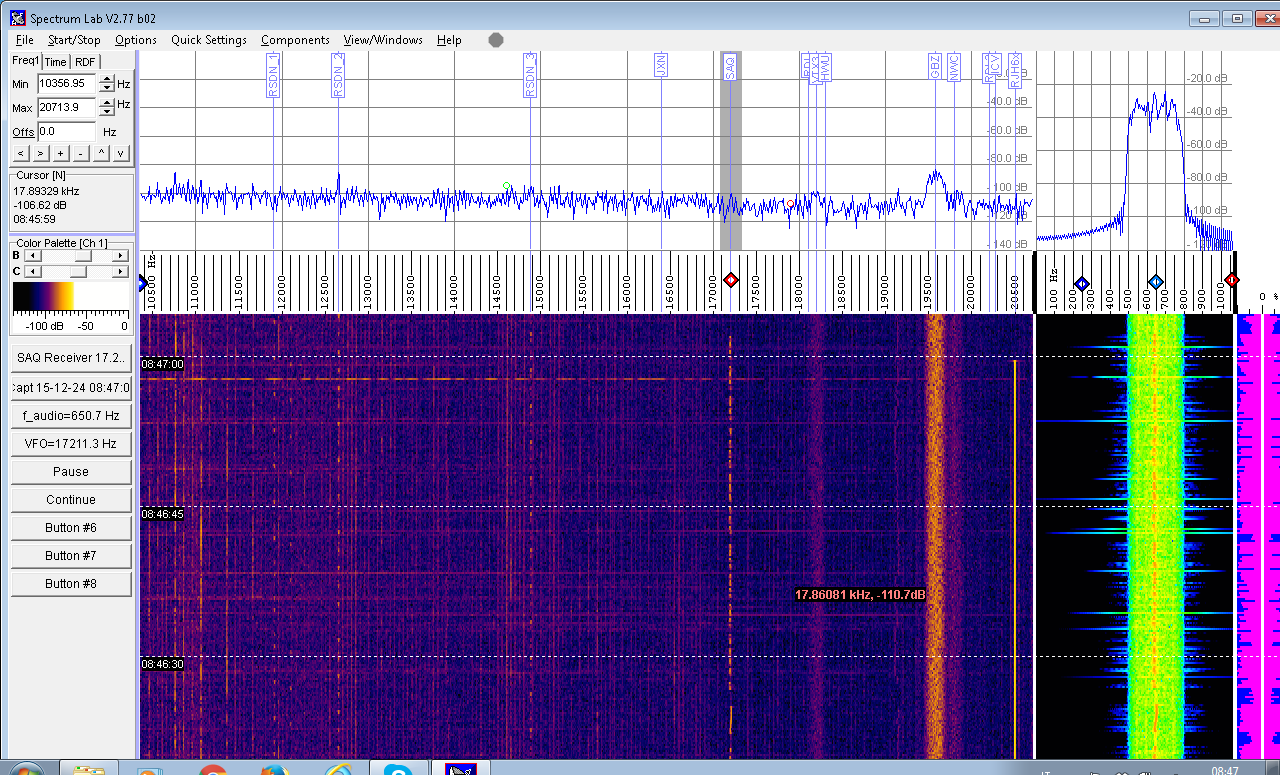Click the 'v' button in the frequency panel
The width and height of the screenshot is (1280, 775).
click(x=120, y=153)
